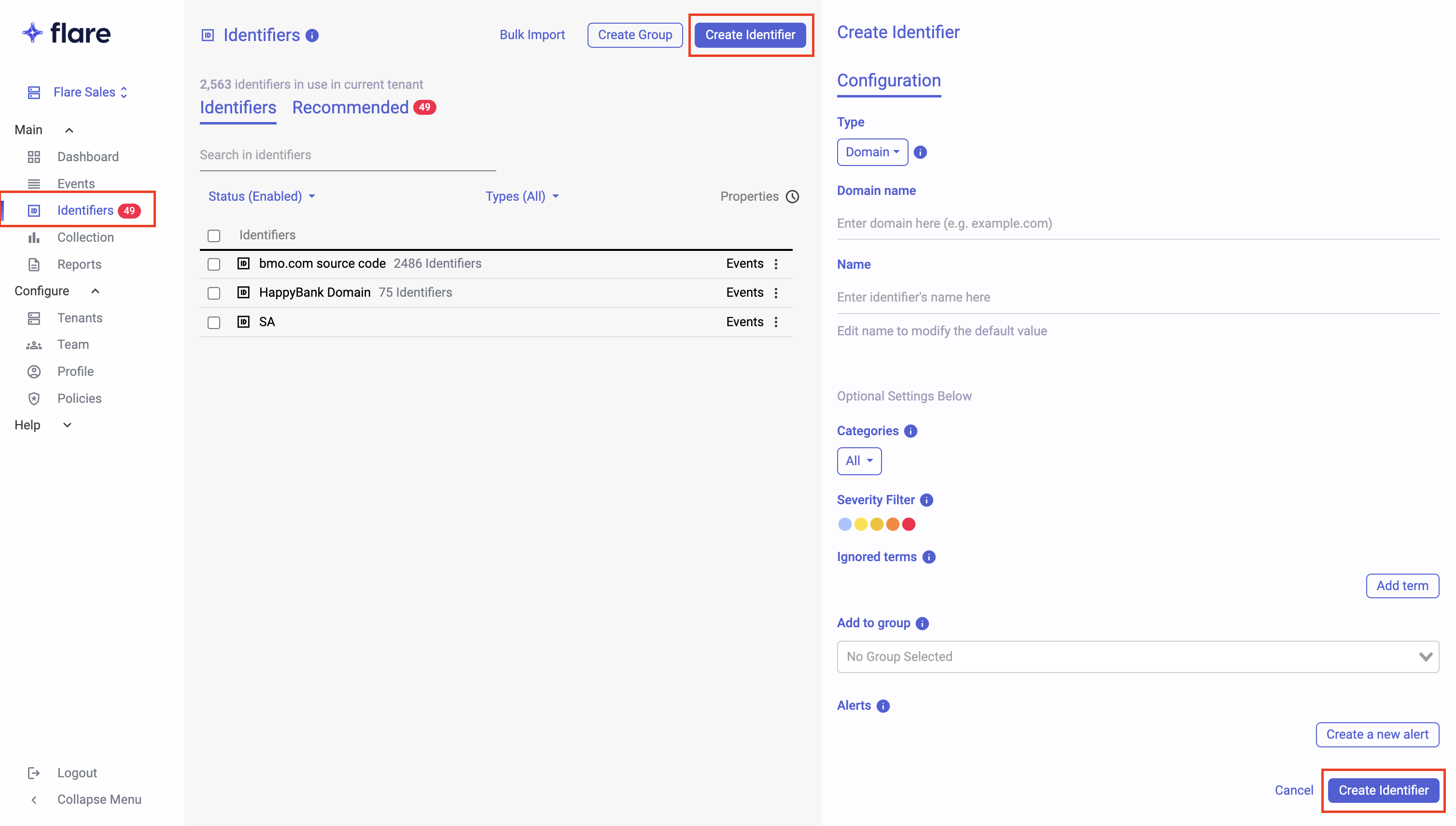Viewport: 1456px width, 826px height.
Task: Toggle the select-all Identifiers header checkbox
Action: 213,235
